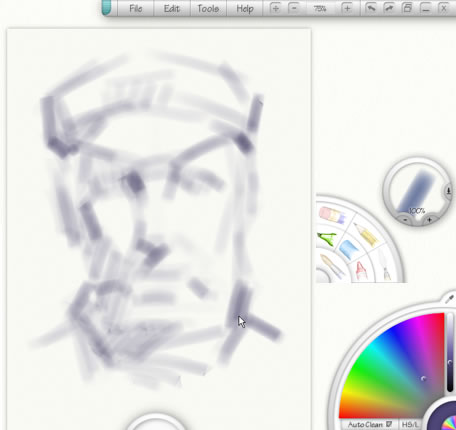Increase tool size with plus button
456x430 pixels.
pos(429,220)
